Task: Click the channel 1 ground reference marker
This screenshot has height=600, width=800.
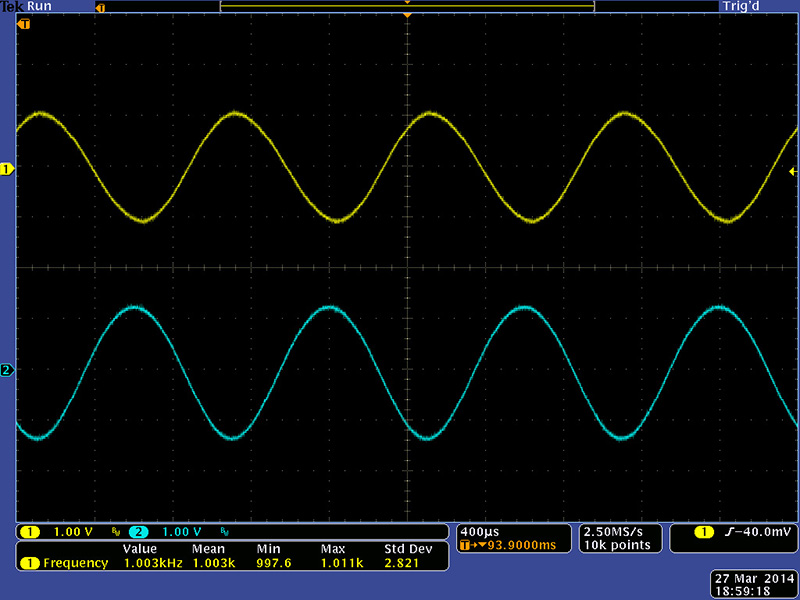Action: [x=8, y=170]
